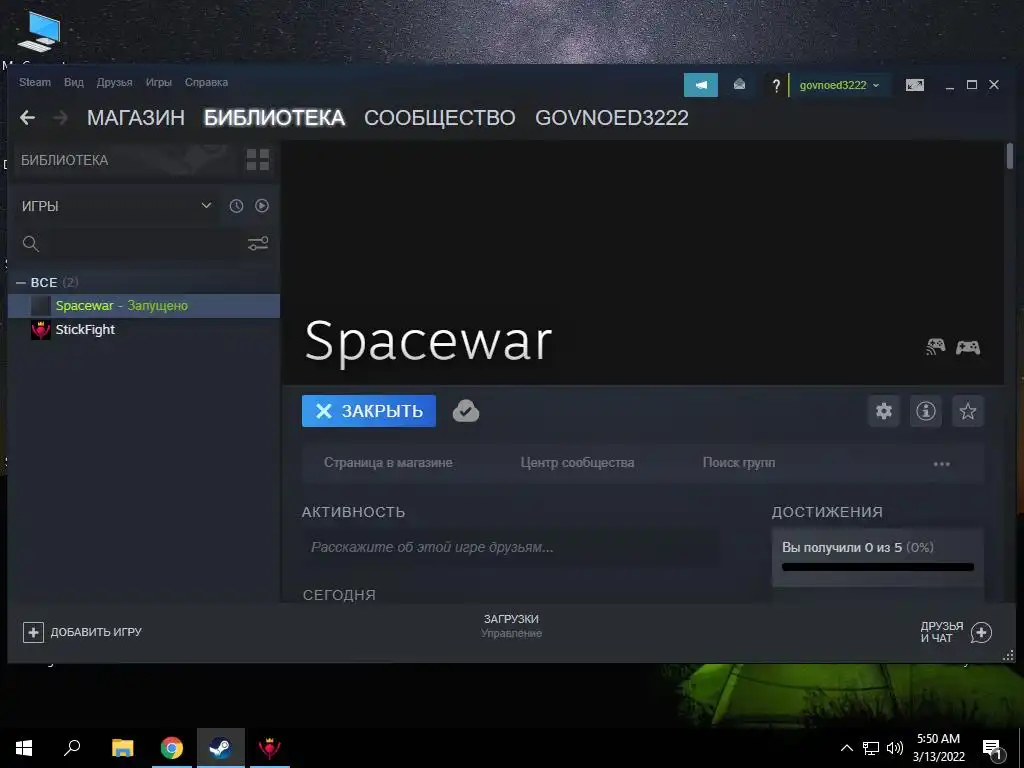Viewport: 1024px width, 768px height.
Task: Select Spacewar in the games list
Action: click(x=144, y=306)
